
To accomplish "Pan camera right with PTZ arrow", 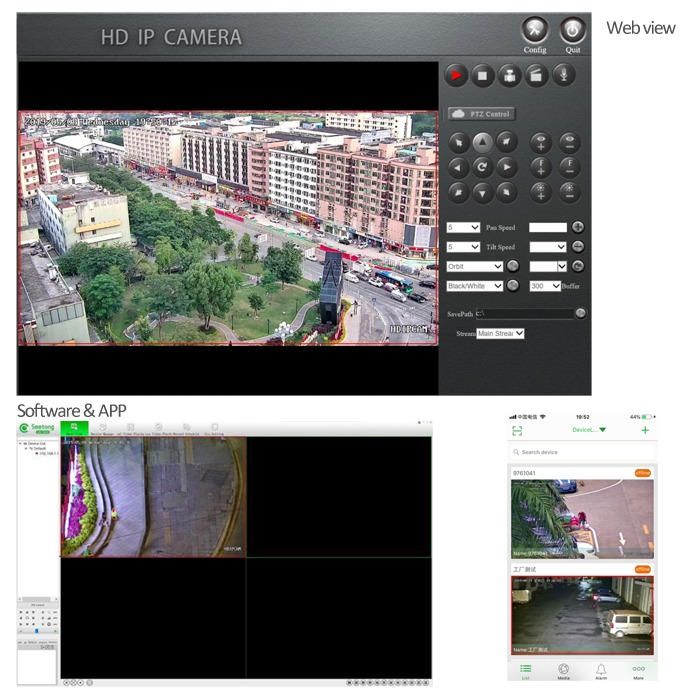I will click(507, 167).
